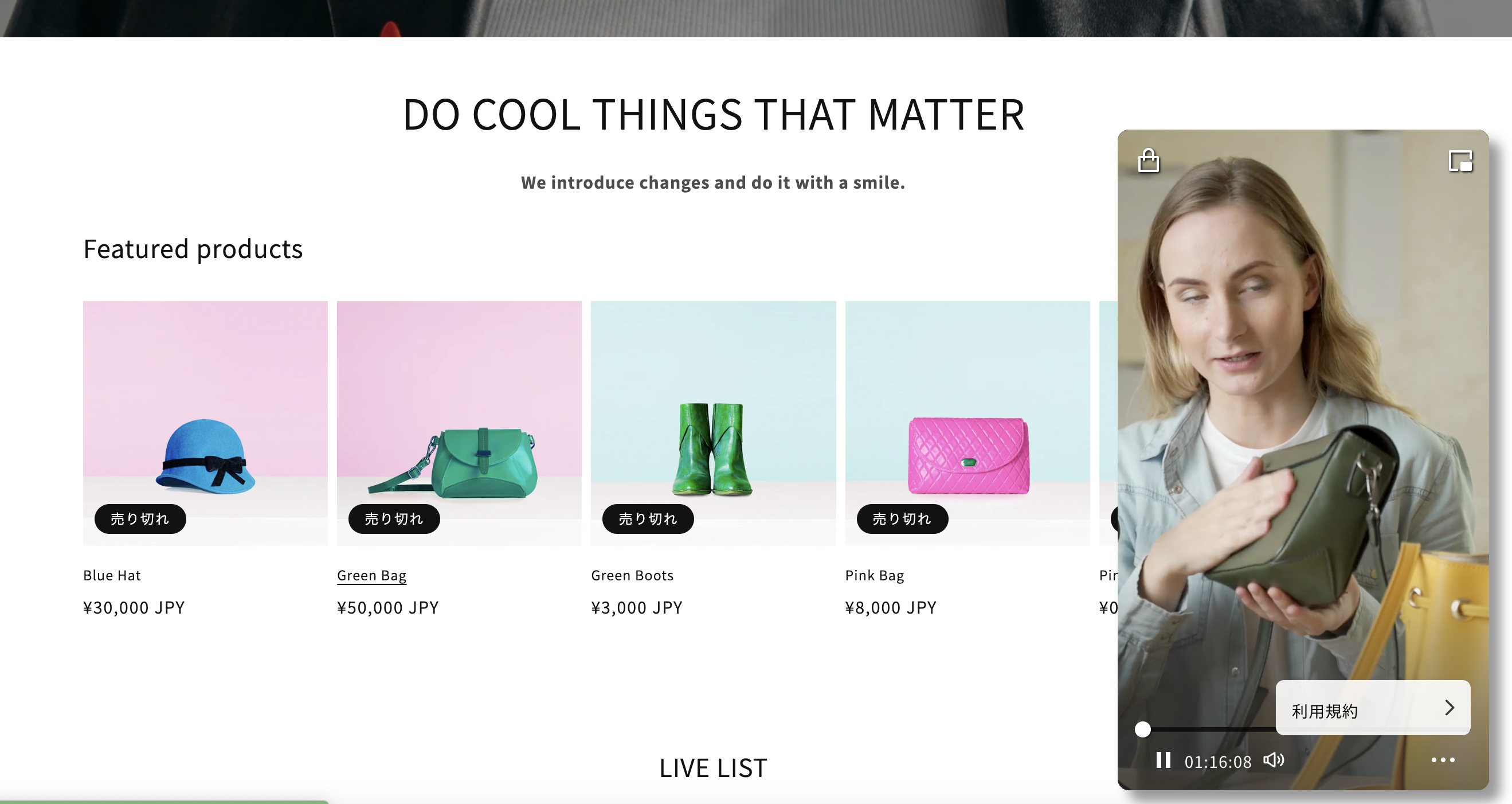Click the video progress slider handle
Image resolution: width=1512 pixels, height=804 pixels.
tap(1142, 729)
